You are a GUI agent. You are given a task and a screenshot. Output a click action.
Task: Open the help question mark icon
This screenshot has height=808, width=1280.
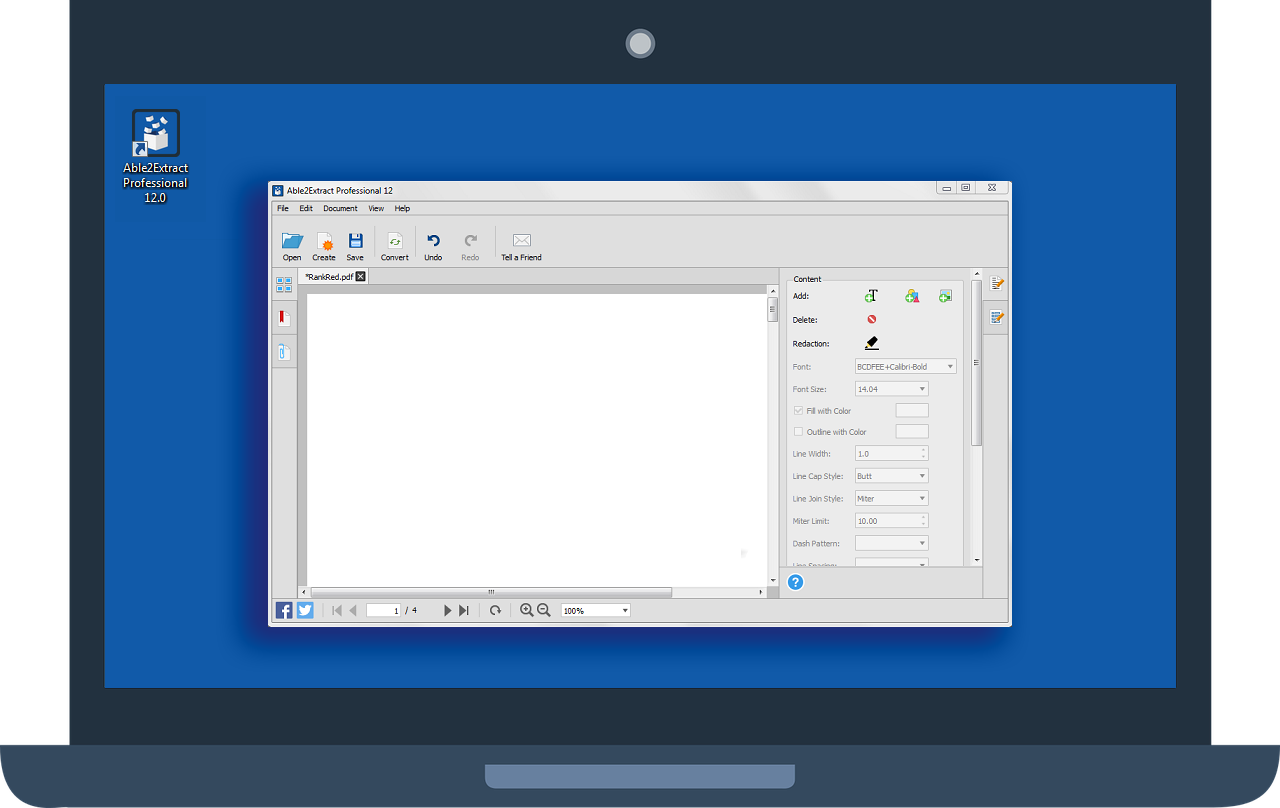(x=795, y=582)
